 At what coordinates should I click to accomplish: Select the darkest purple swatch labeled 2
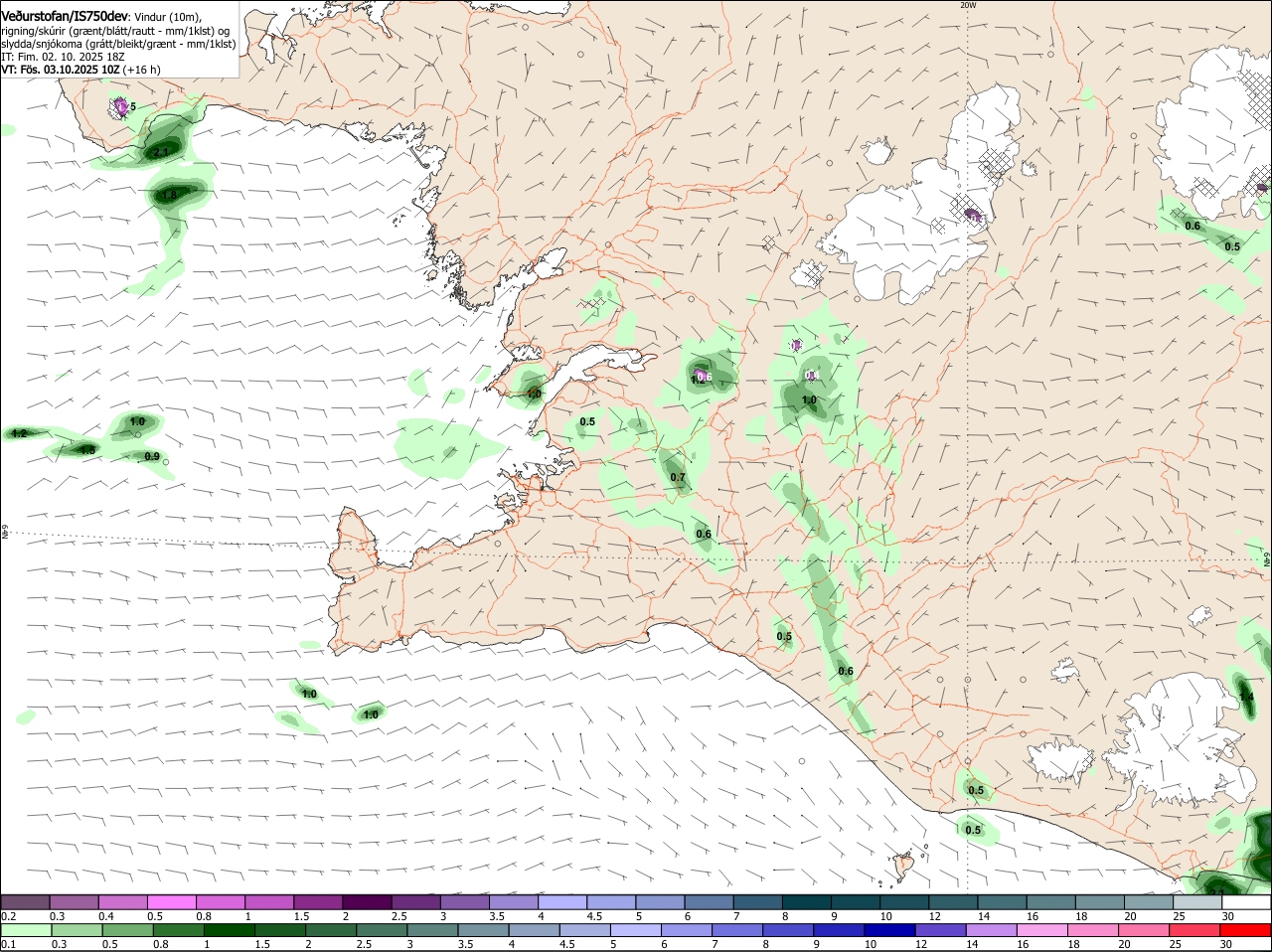(x=366, y=902)
